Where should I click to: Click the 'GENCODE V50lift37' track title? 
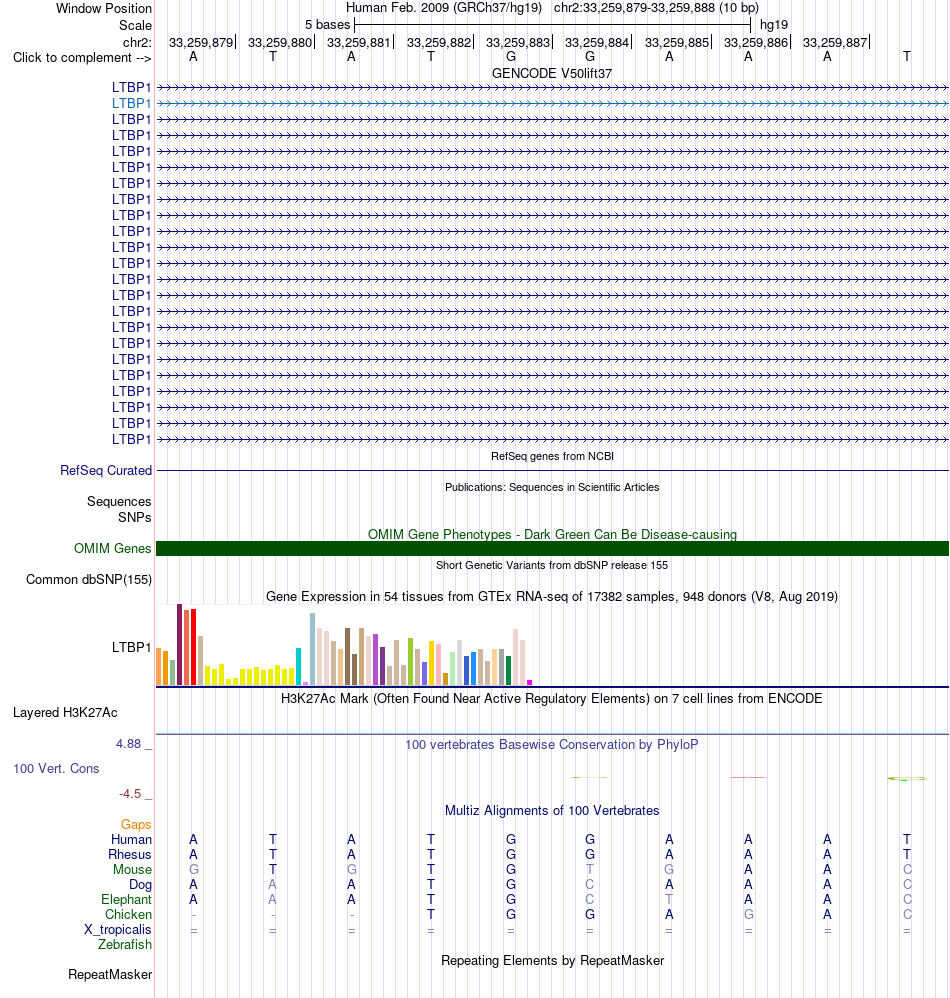pyautogui.click(x=552, y=74)
